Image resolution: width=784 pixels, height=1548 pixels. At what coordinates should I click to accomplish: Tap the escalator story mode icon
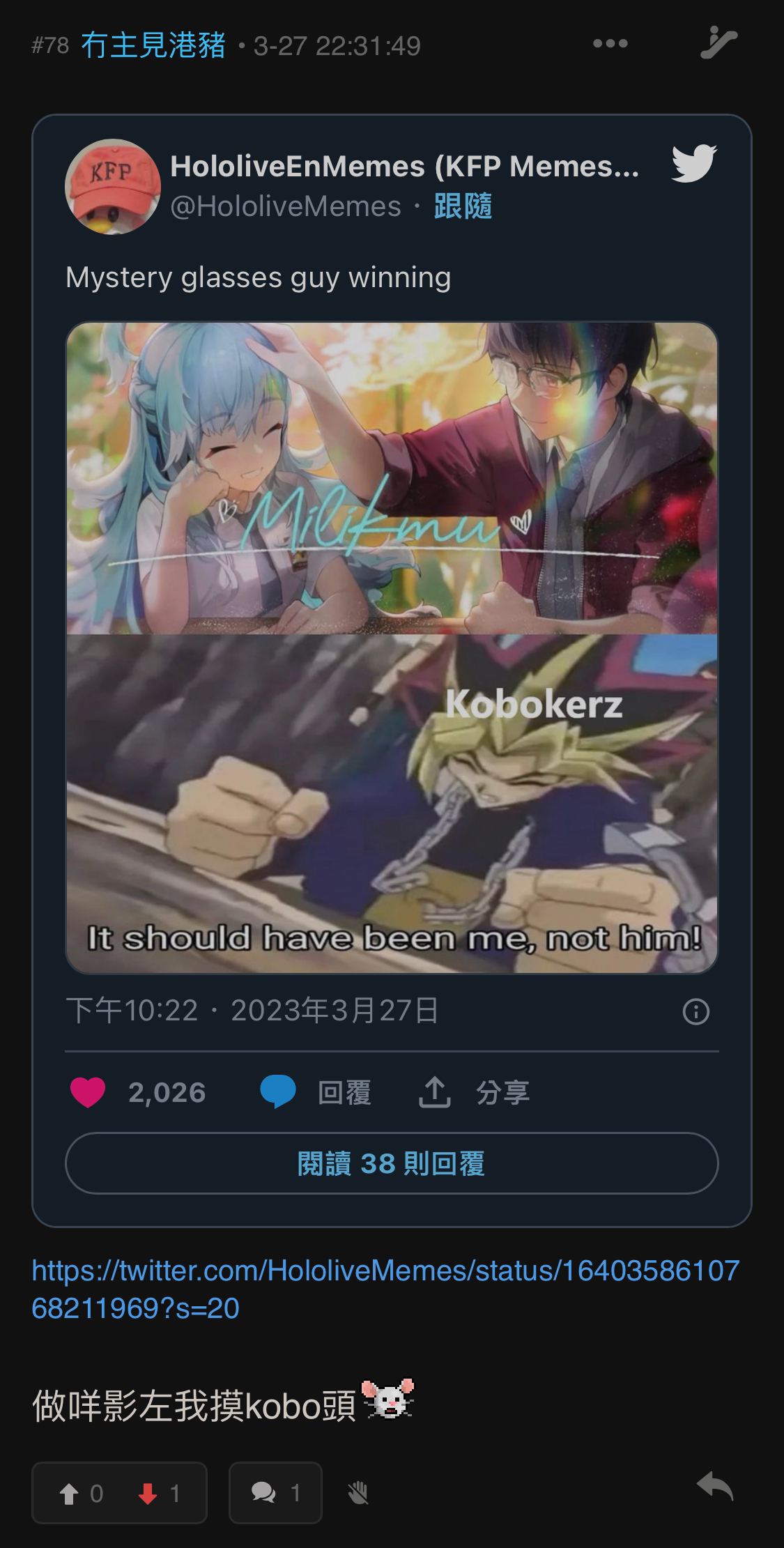(718, 43)
